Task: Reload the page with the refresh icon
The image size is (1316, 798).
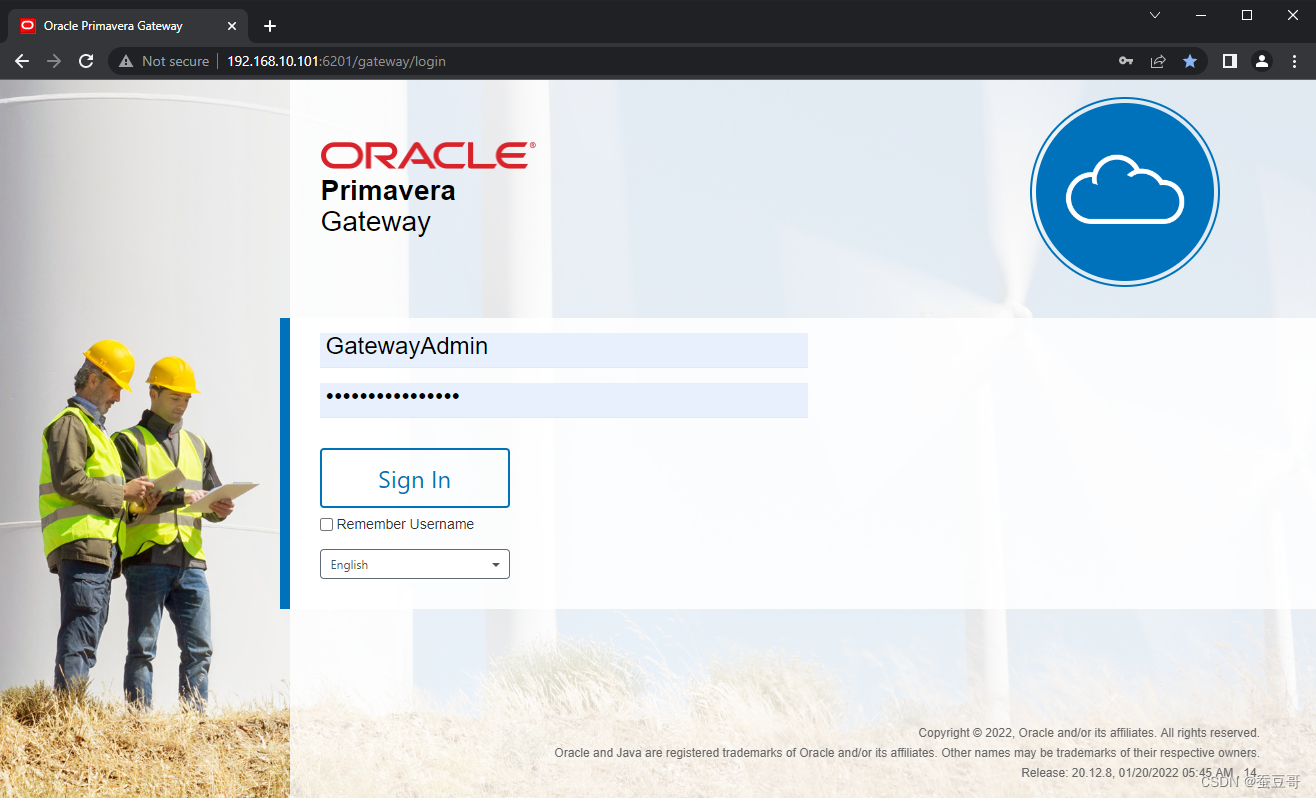Action: tap(86, 61)
